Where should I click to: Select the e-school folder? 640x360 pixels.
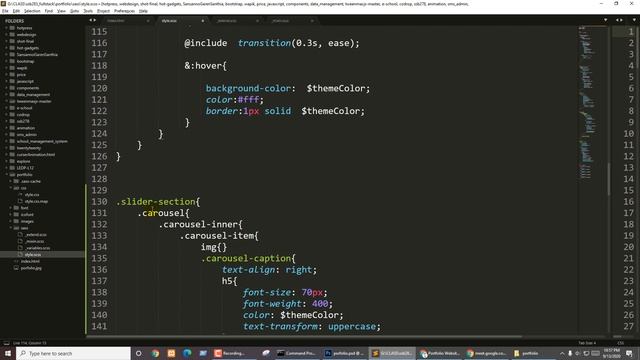[x=24, y=108]
